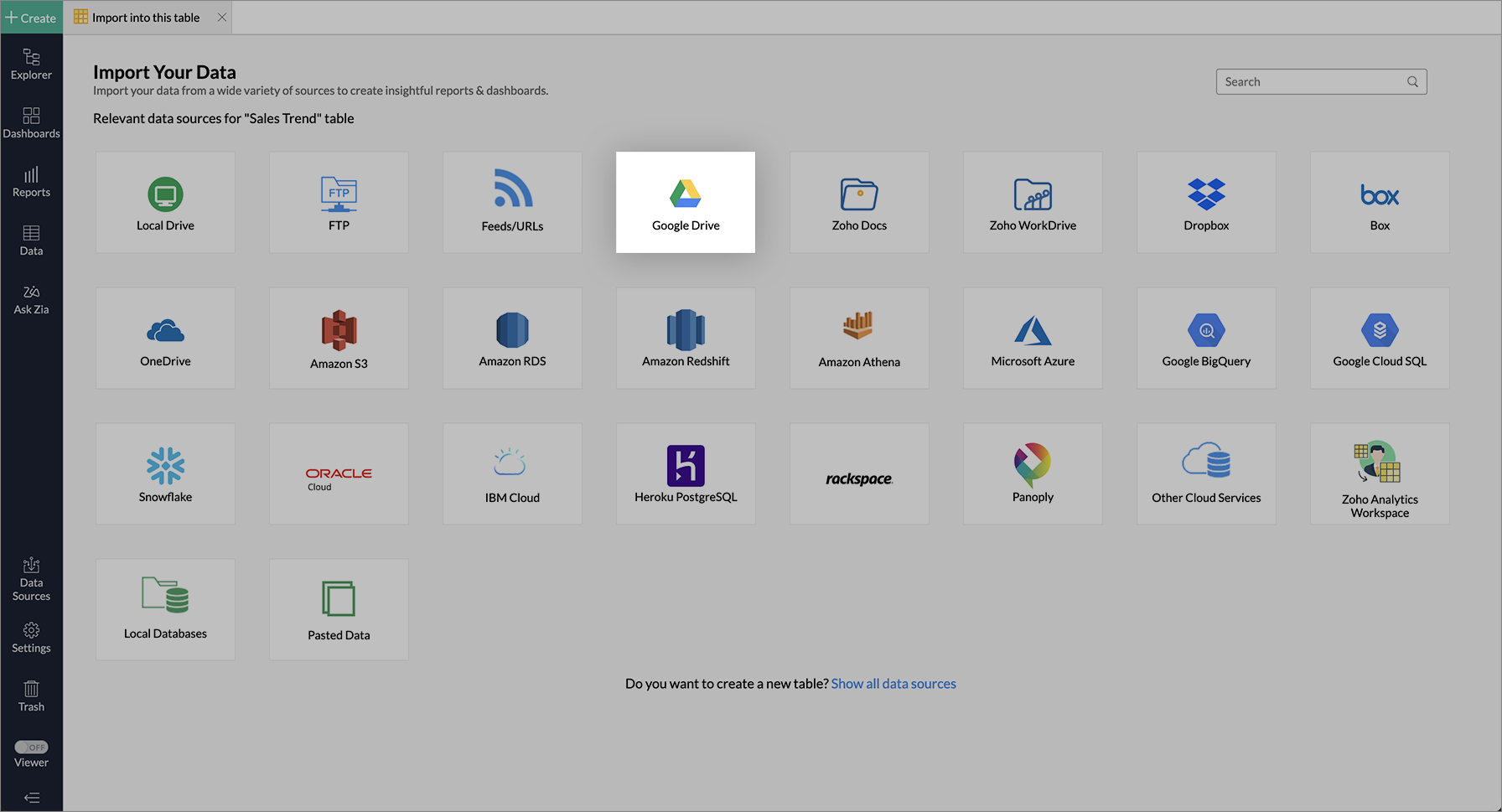The height and width of the screenshot is (812, 1502).
Task: Select Google Drive as import source
Action: click(x=685, y=202)
